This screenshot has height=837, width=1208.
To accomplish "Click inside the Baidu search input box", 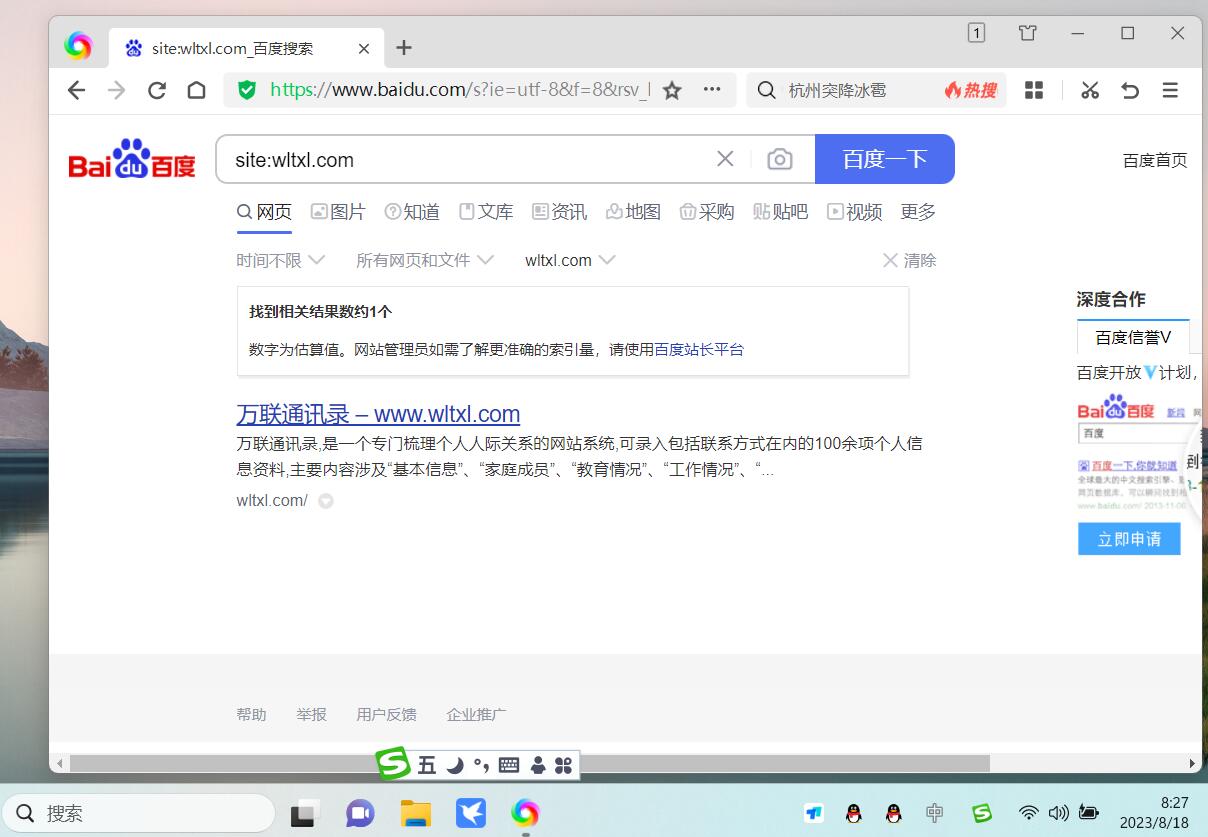I will click(450, 159).
